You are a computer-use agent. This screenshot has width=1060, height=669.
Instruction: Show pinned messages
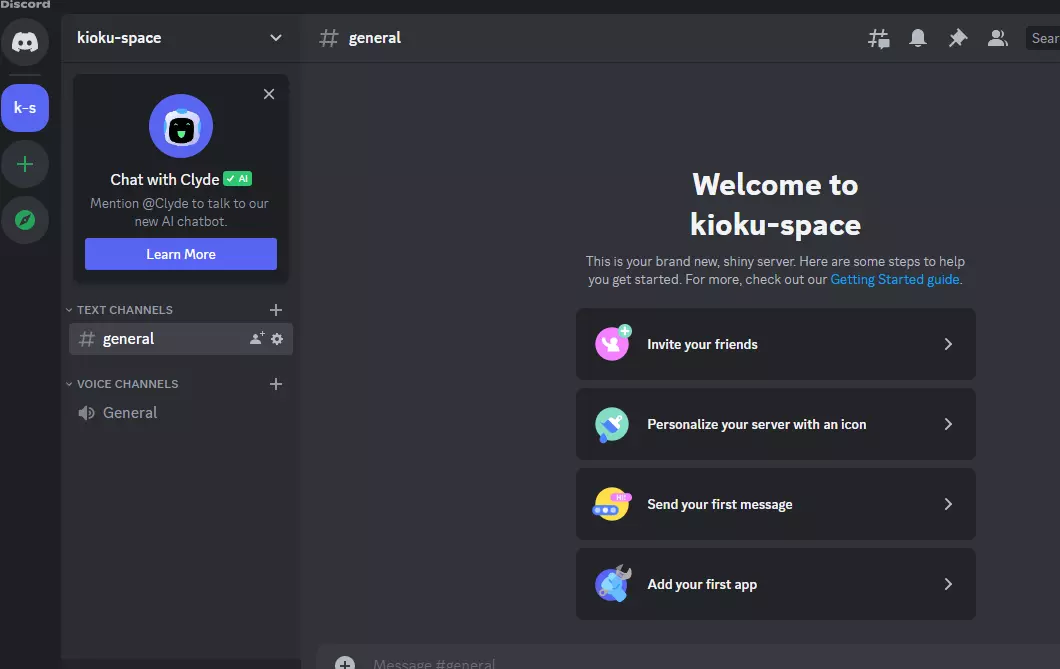(x=958, y=38)
